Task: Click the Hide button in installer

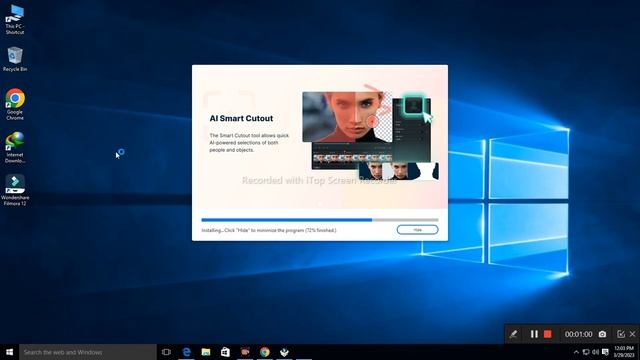Action: pos(417,230)
